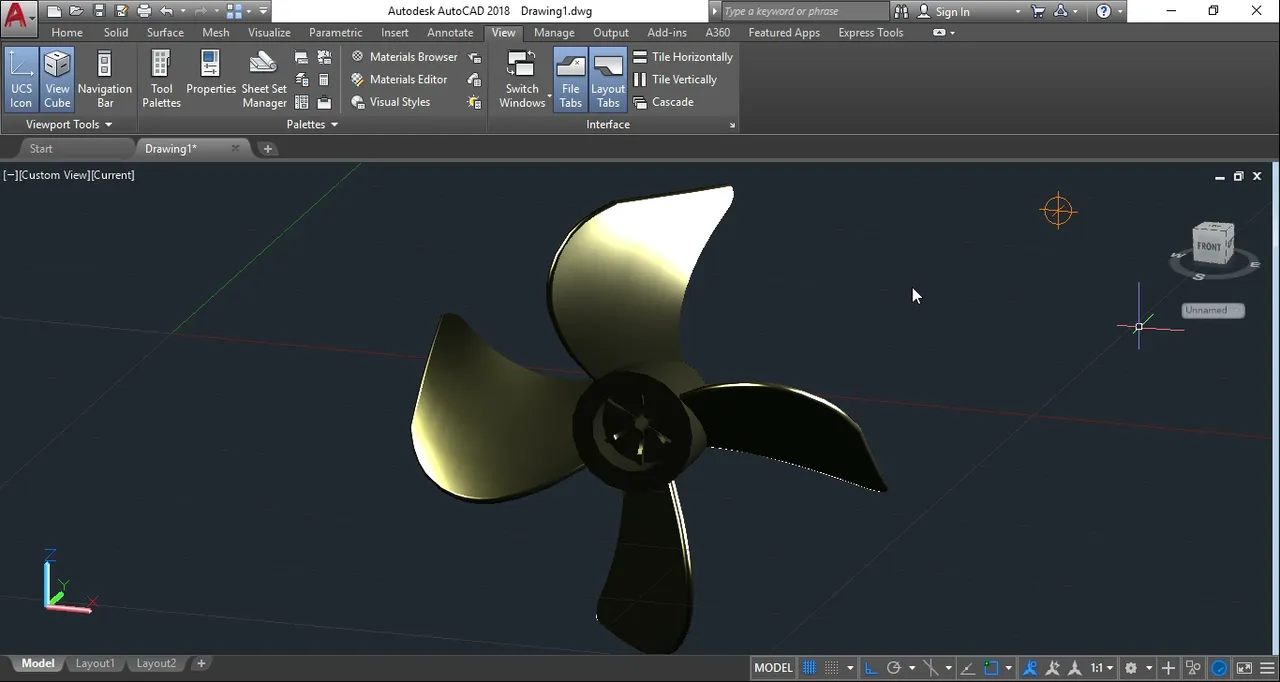Screen dimensions: 1280x682
Task: Open the Materials Browser
Action: pyautogui.click(x=404, y=57)
